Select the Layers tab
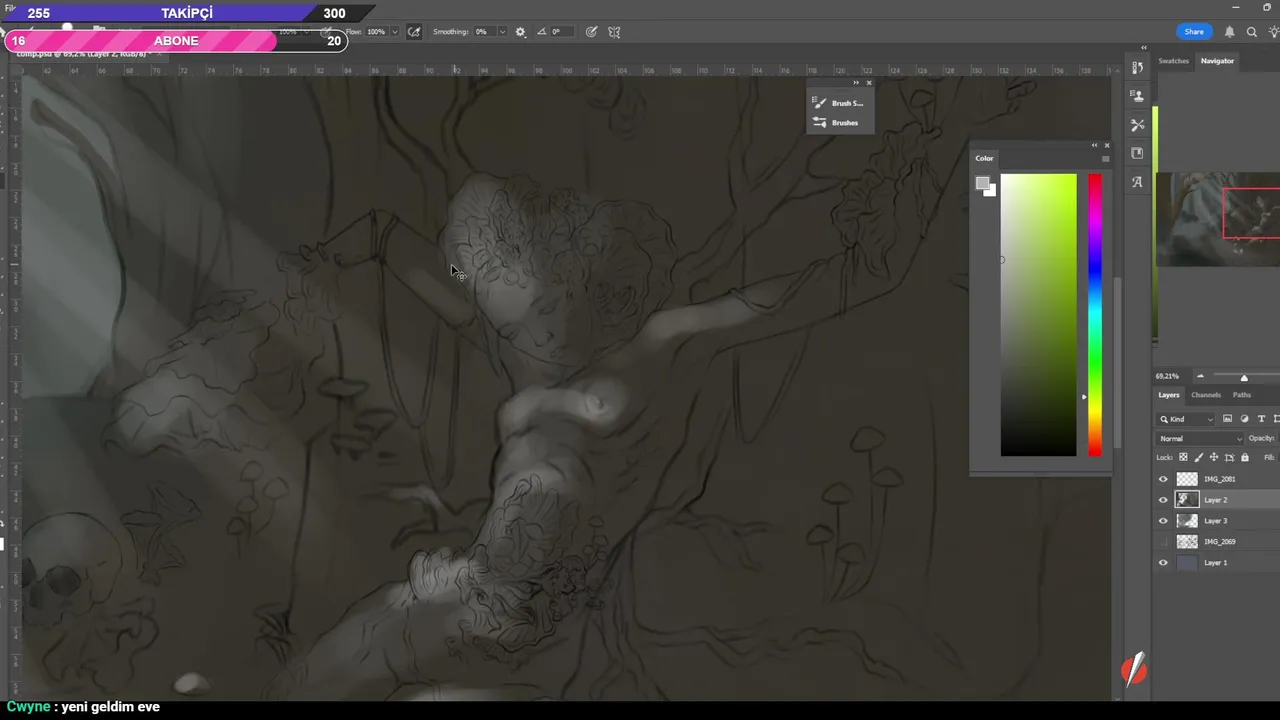Screen dimensions: 1280x720 [1169, 395]
